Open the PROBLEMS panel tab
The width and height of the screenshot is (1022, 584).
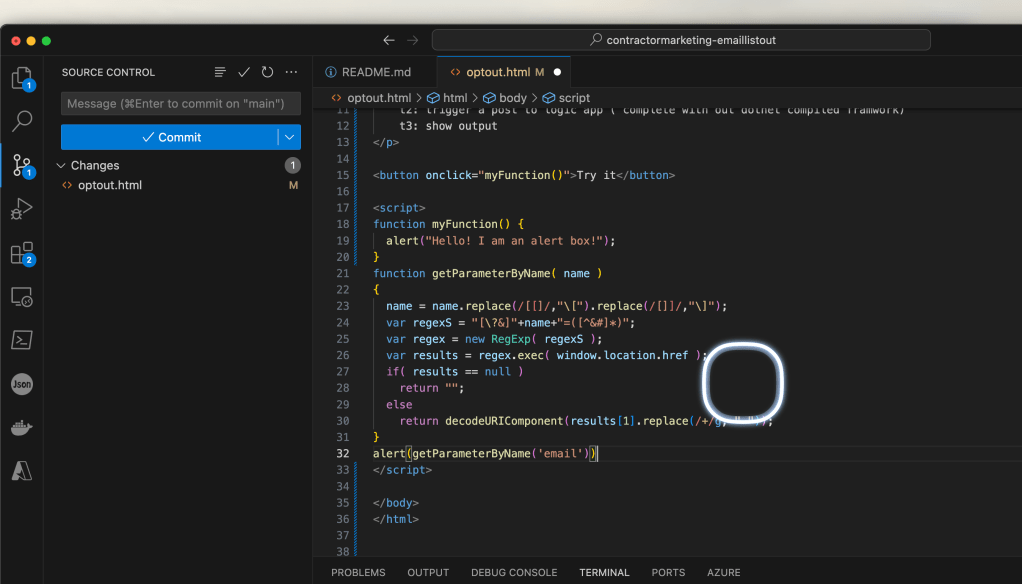tap(358, 572)
